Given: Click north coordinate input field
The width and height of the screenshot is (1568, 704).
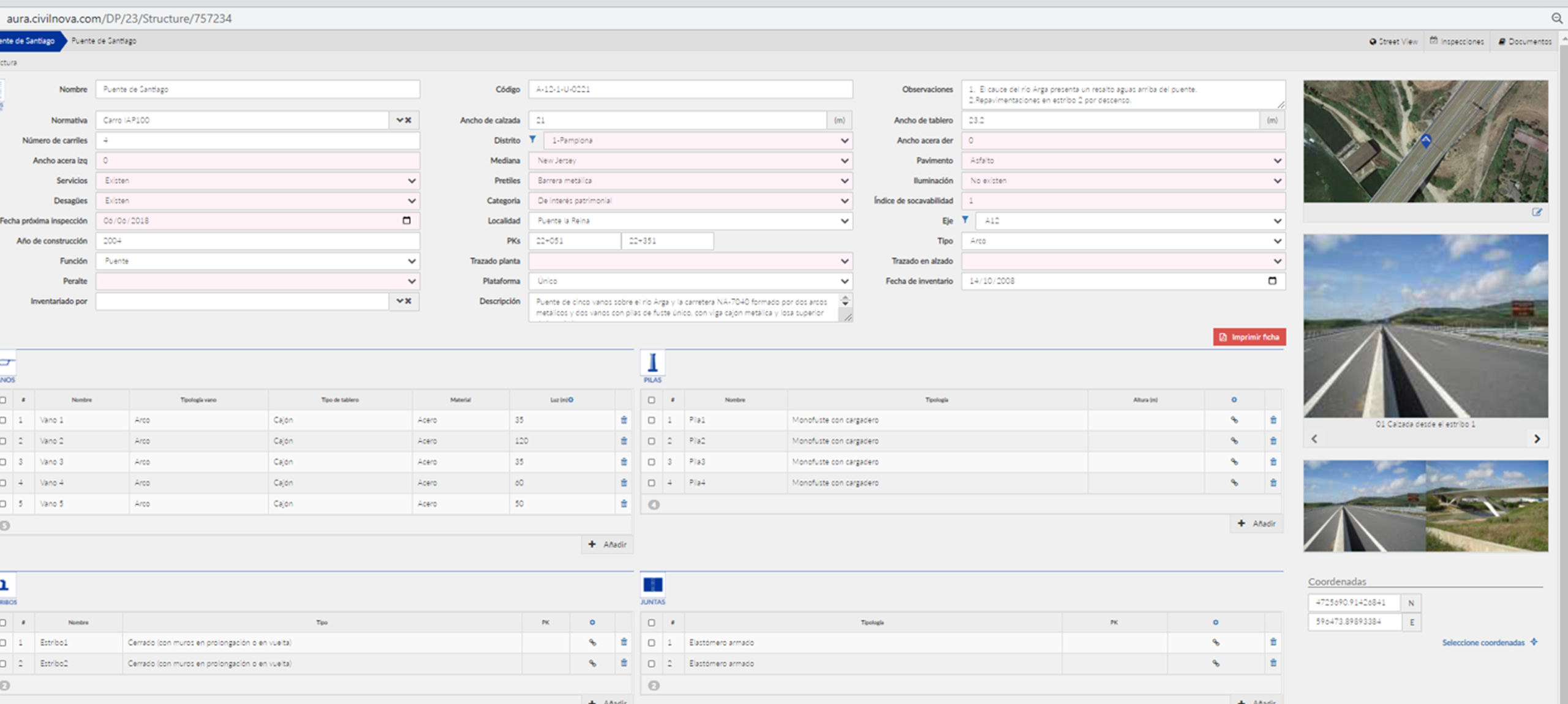Looking at the screenshot, I should [x=1354, y=602].
